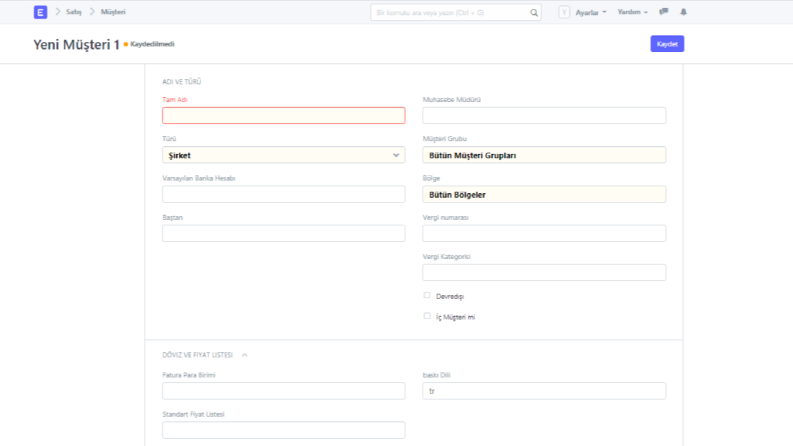Go to Müşteri breadcrumb
Viewport: 793px width, 446px height.
(x=113, y=12)
